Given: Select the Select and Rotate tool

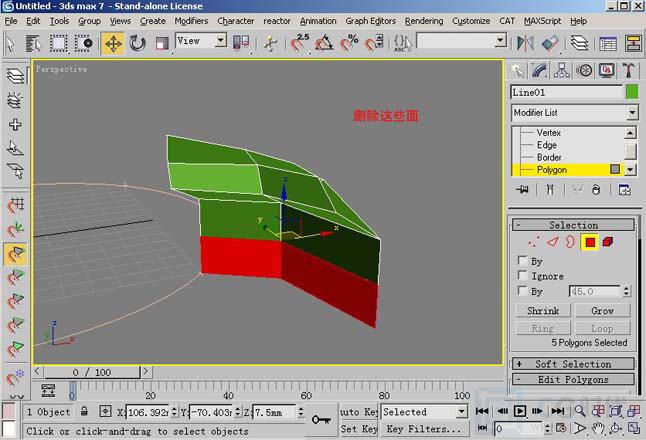Looking at the screenshot, I should pyautogui.click(x=137, y=43).
